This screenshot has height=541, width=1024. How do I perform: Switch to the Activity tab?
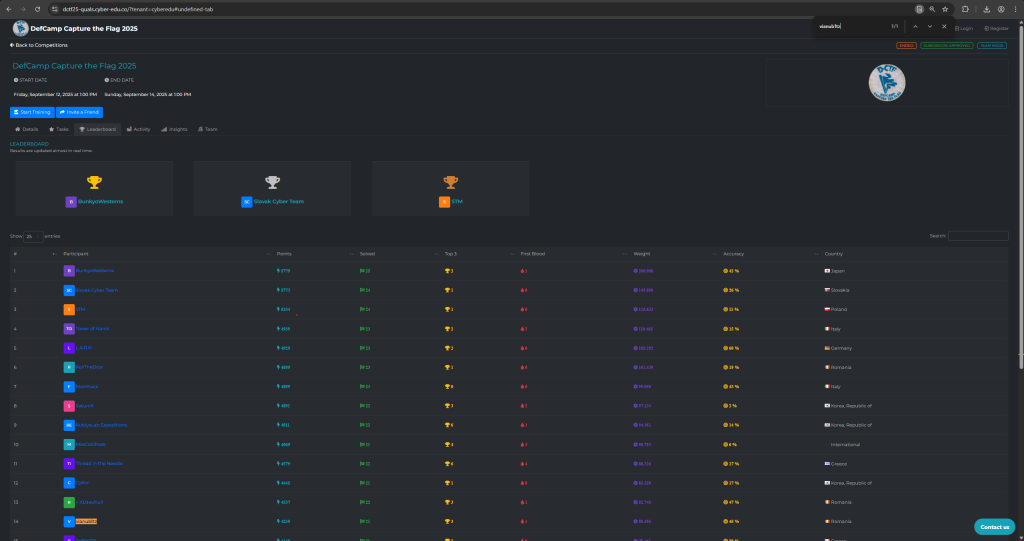[x=139, y=129]
